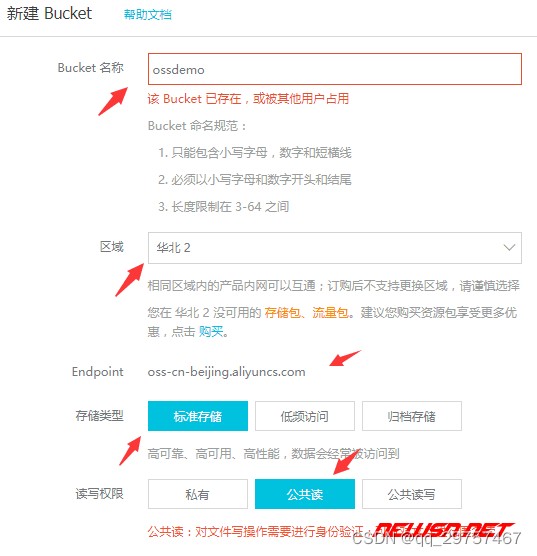The width and height of the screenshot is (537, 556).
Task: Set read/write permission to 私有
Action: [198, 494]
